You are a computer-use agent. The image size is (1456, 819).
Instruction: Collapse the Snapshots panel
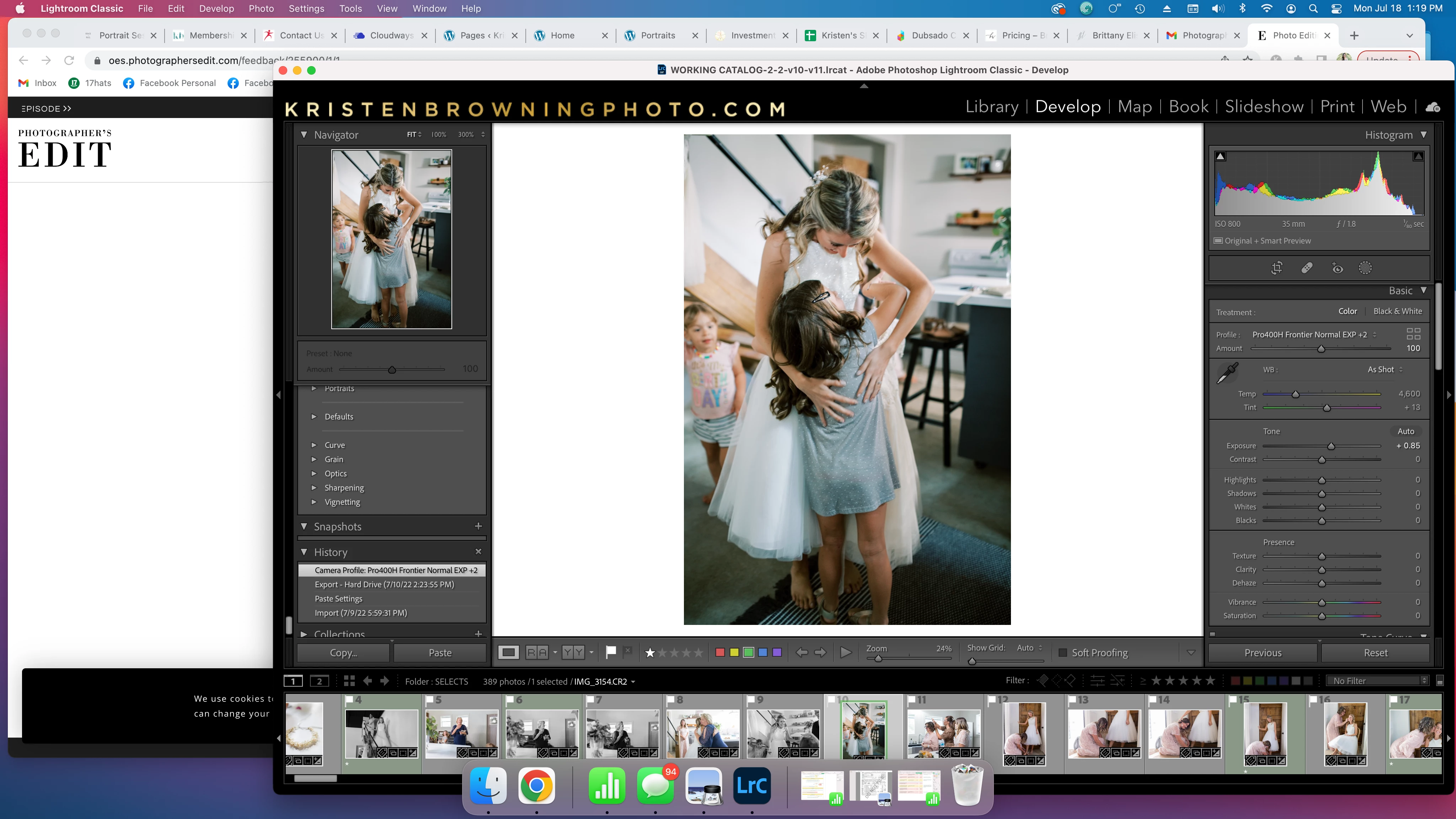click(304, 526)
